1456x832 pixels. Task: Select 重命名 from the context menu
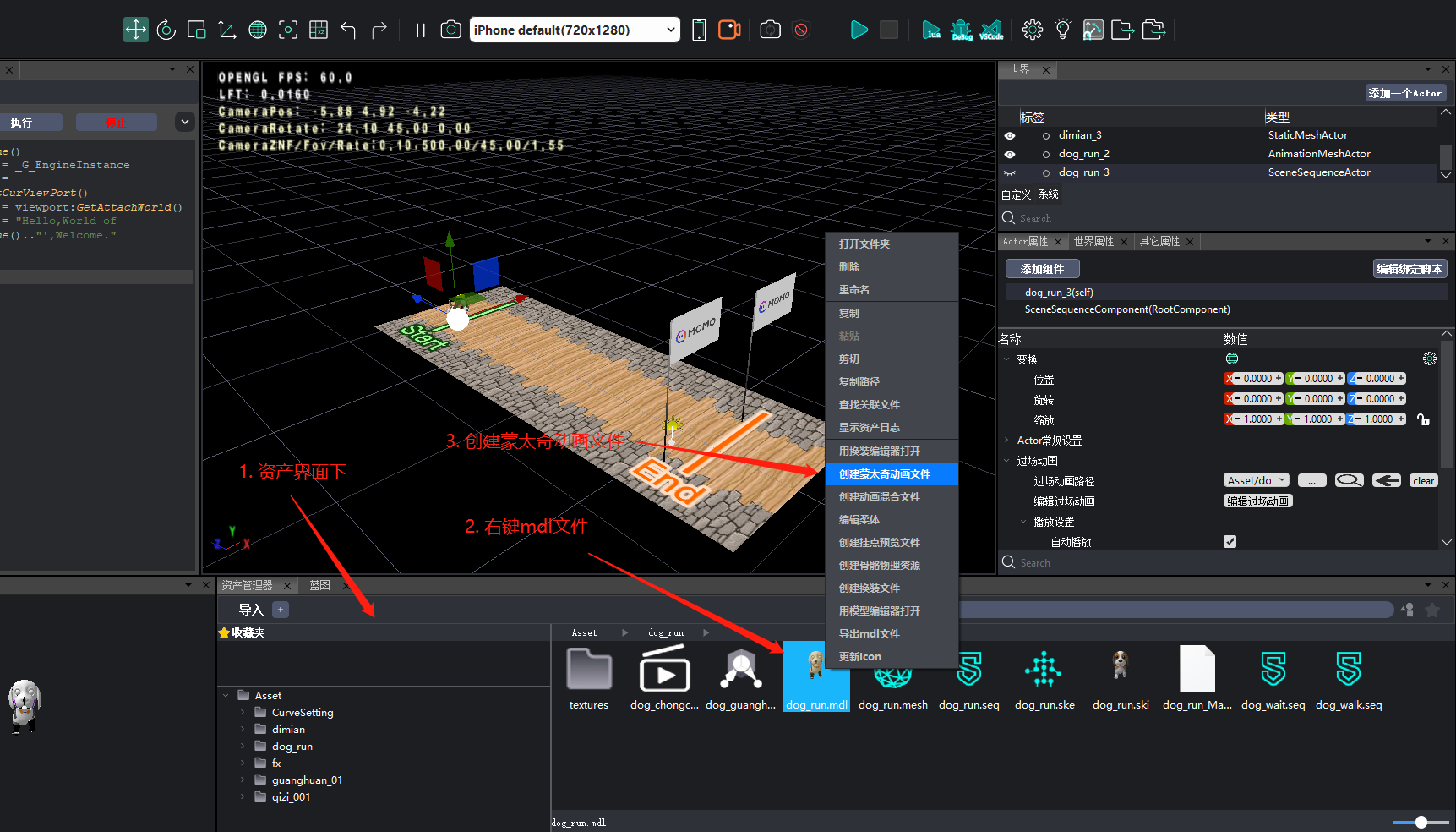[892, 290]
